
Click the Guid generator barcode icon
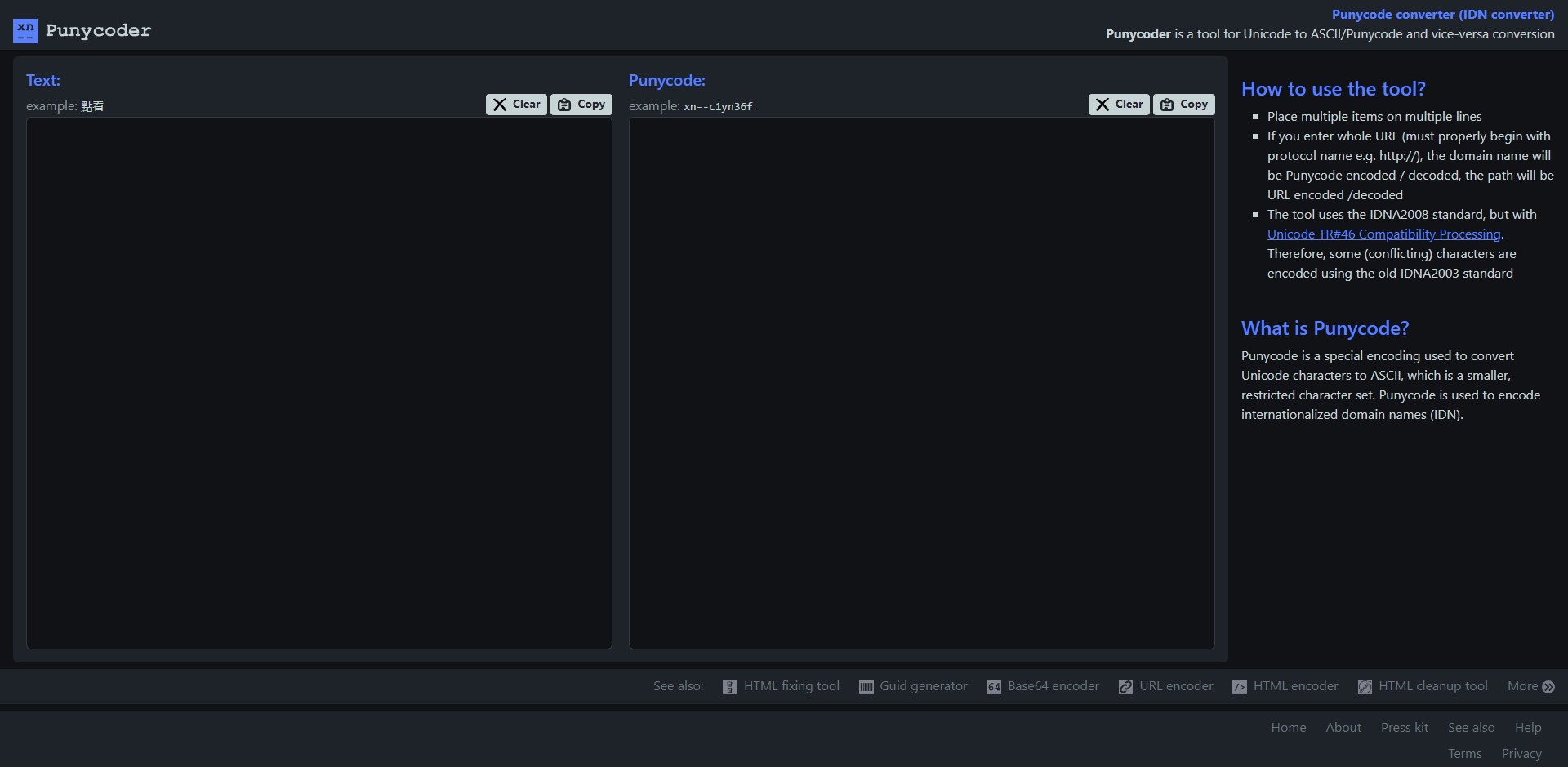866,687
